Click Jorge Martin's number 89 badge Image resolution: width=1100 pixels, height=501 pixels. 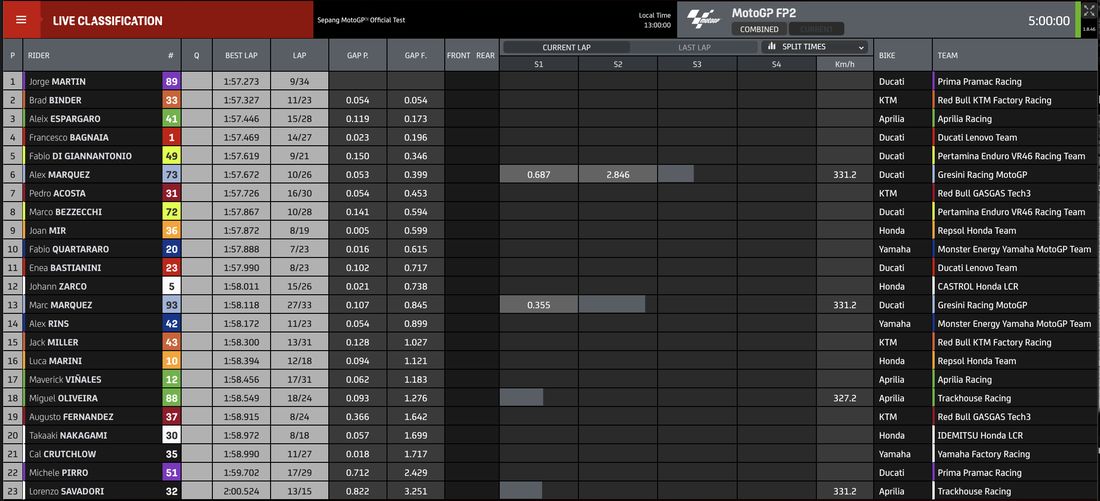coord(171,81)
